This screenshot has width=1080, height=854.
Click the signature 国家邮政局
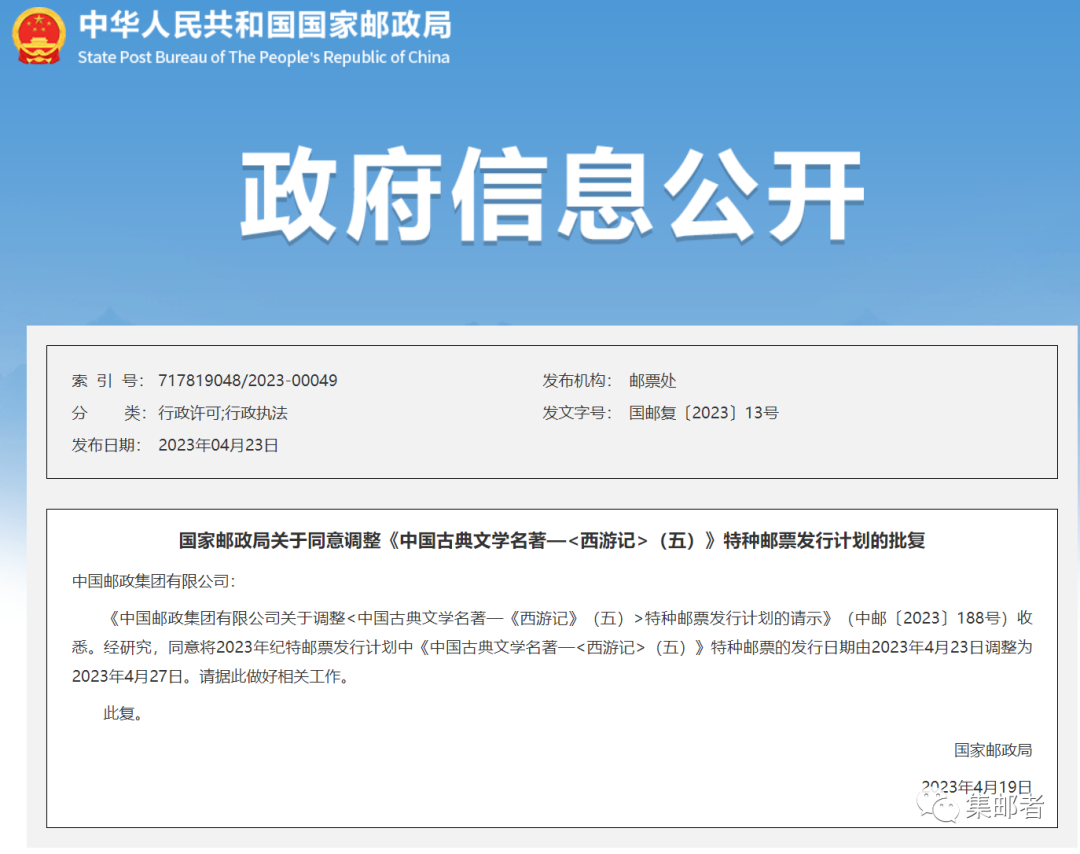click(x=993, y=750)
